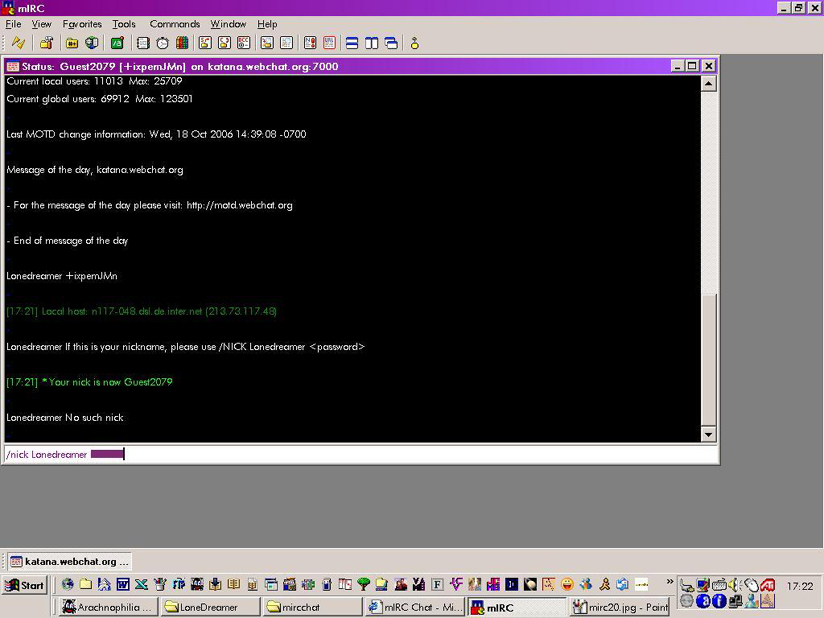Image resolution: width=824 pixels, height=618 pixels.
Task: Open the Timer stopwatch toolbar icon
Action: 162,43
